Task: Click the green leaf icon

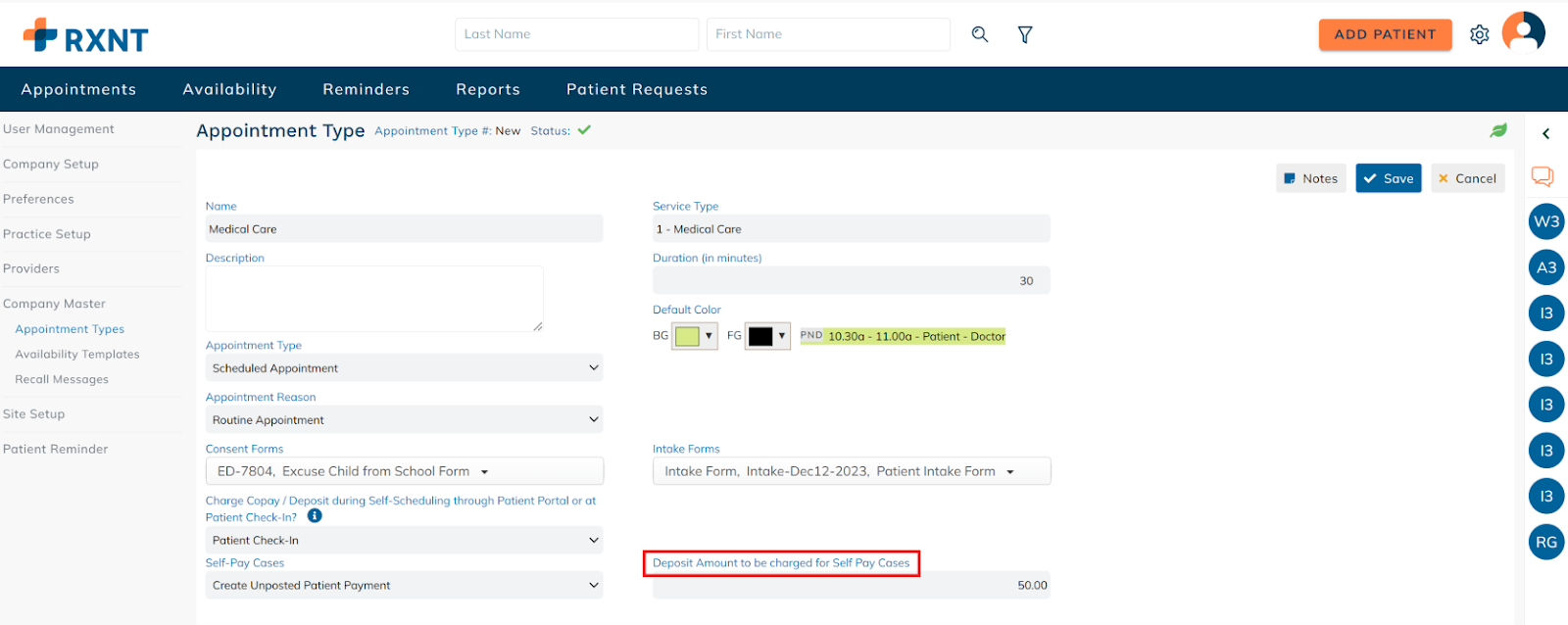Action: click(1498, 130)
